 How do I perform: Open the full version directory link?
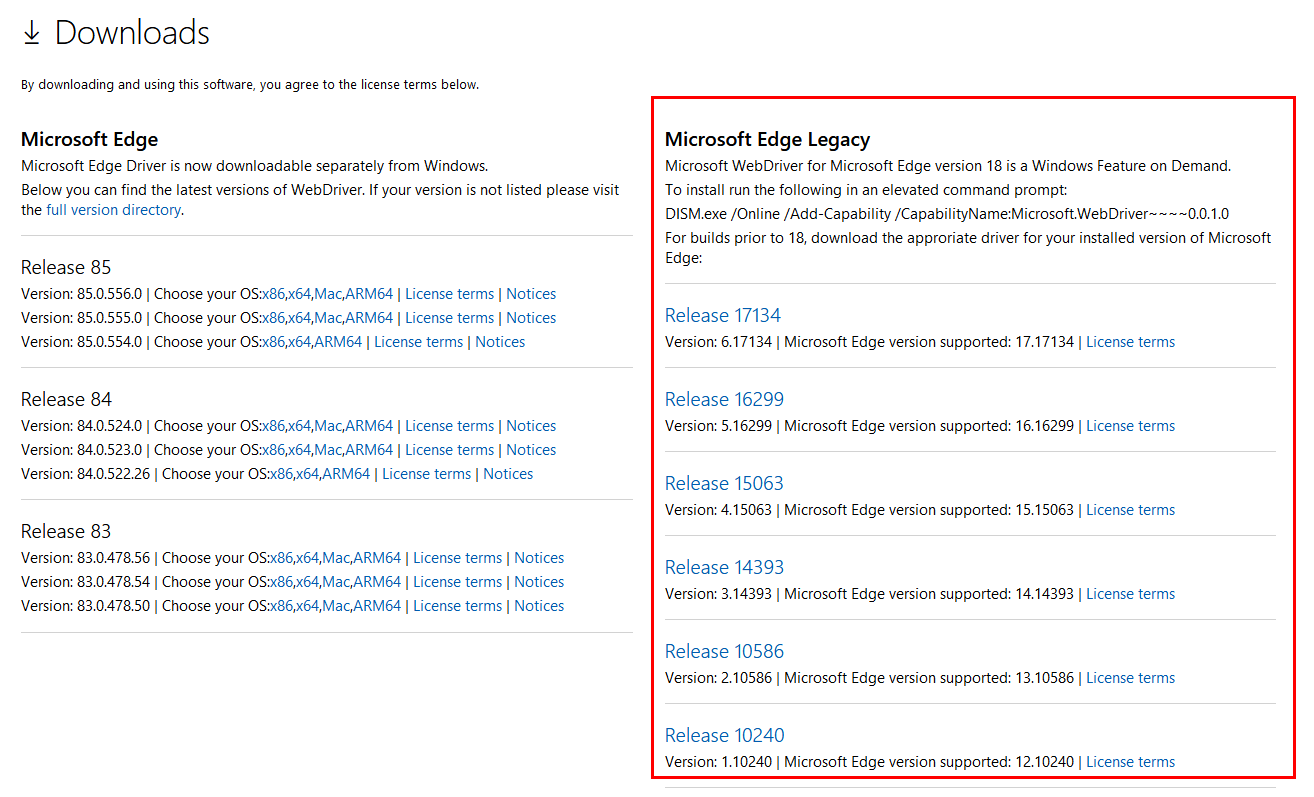pyautogui.click(x=113, y=210)
